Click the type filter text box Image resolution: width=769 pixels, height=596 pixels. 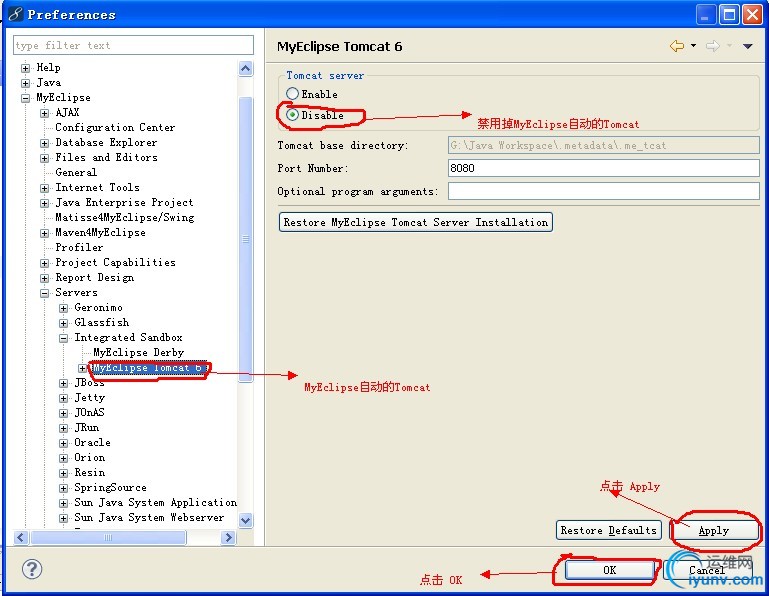pos(133,45)
